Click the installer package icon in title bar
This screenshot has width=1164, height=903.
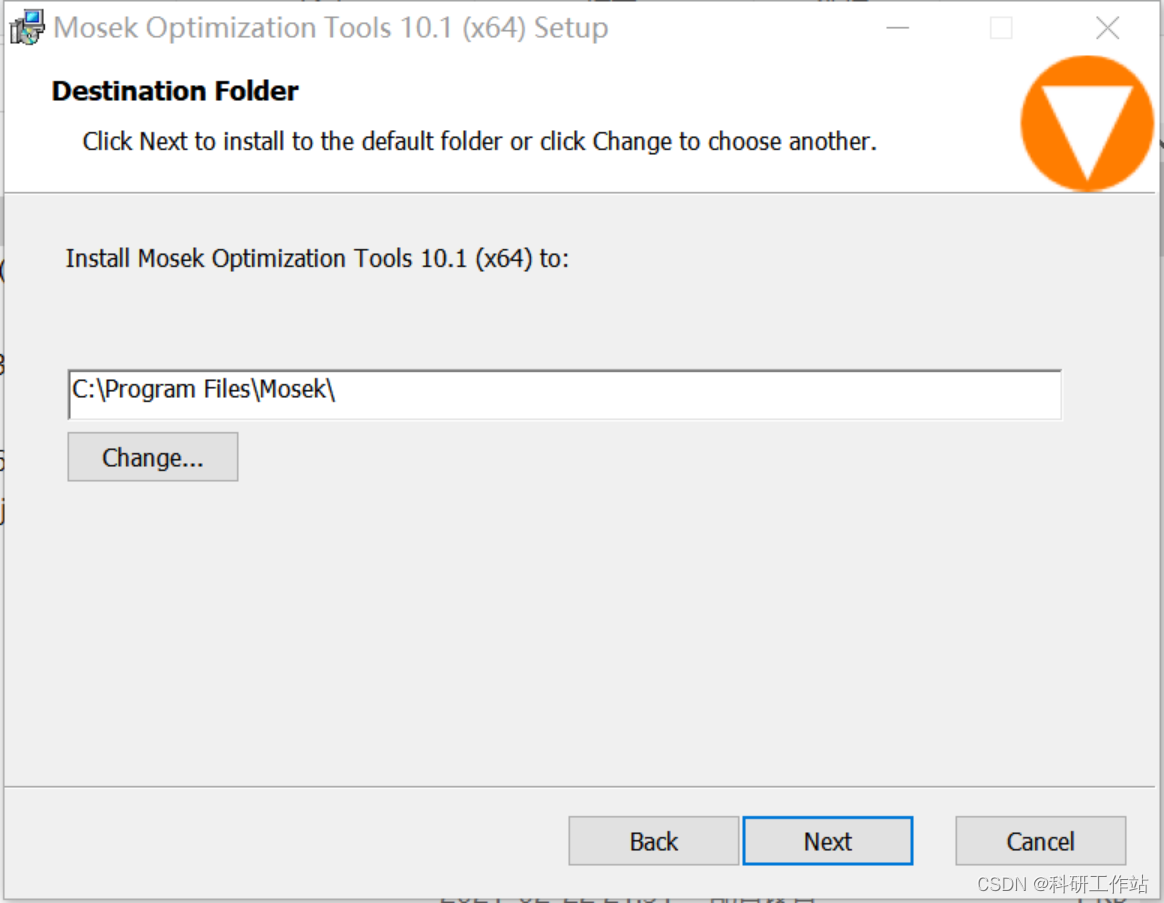(27, 28)
